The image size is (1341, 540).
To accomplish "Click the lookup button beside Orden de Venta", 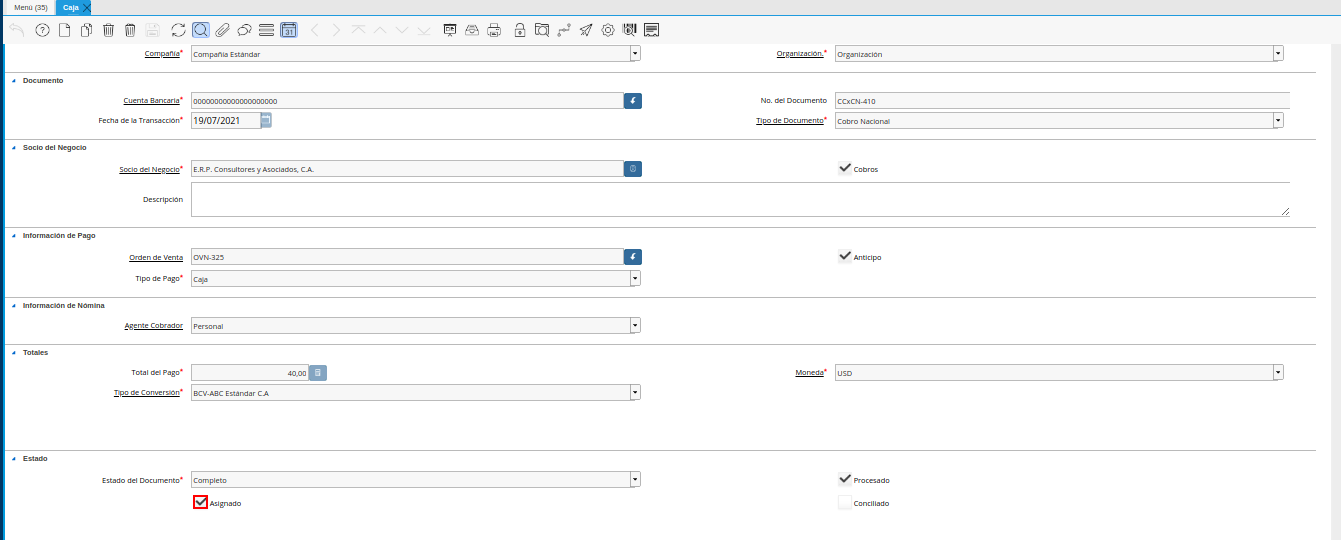I will pyautogui.click(x=633, y=257).
